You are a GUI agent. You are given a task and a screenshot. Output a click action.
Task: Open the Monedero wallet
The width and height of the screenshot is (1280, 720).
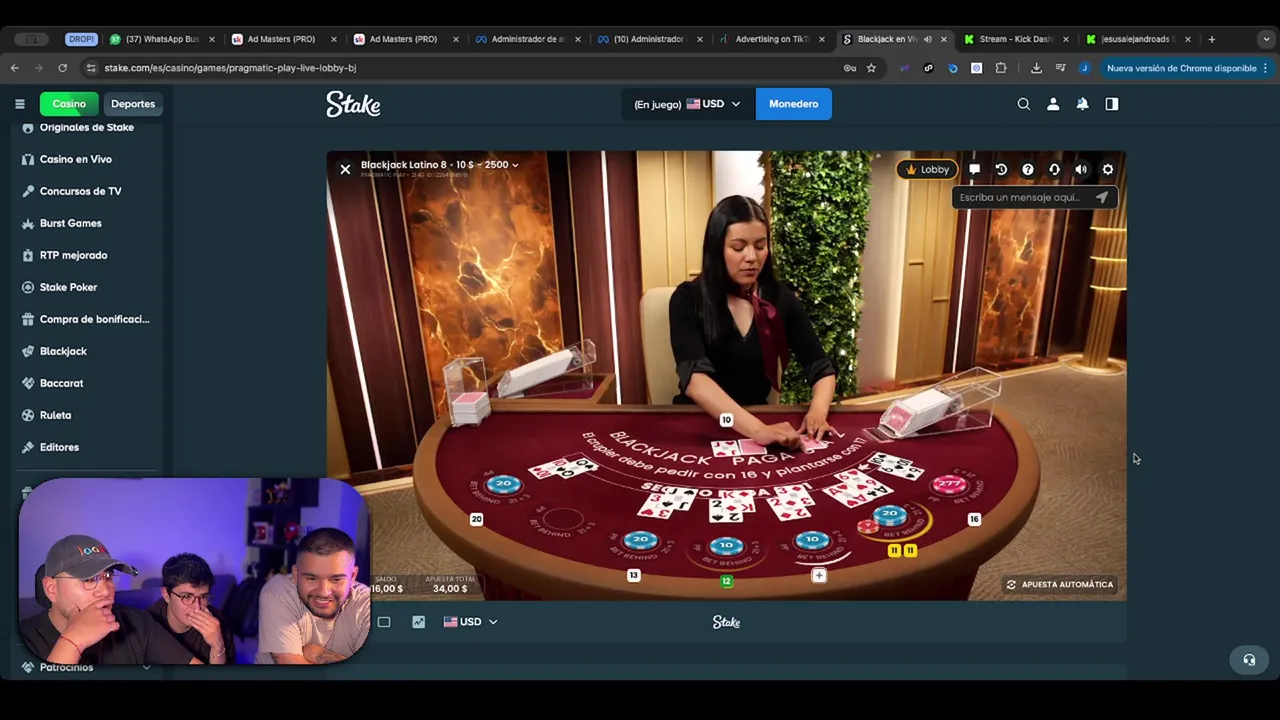[x=793, y=104]
